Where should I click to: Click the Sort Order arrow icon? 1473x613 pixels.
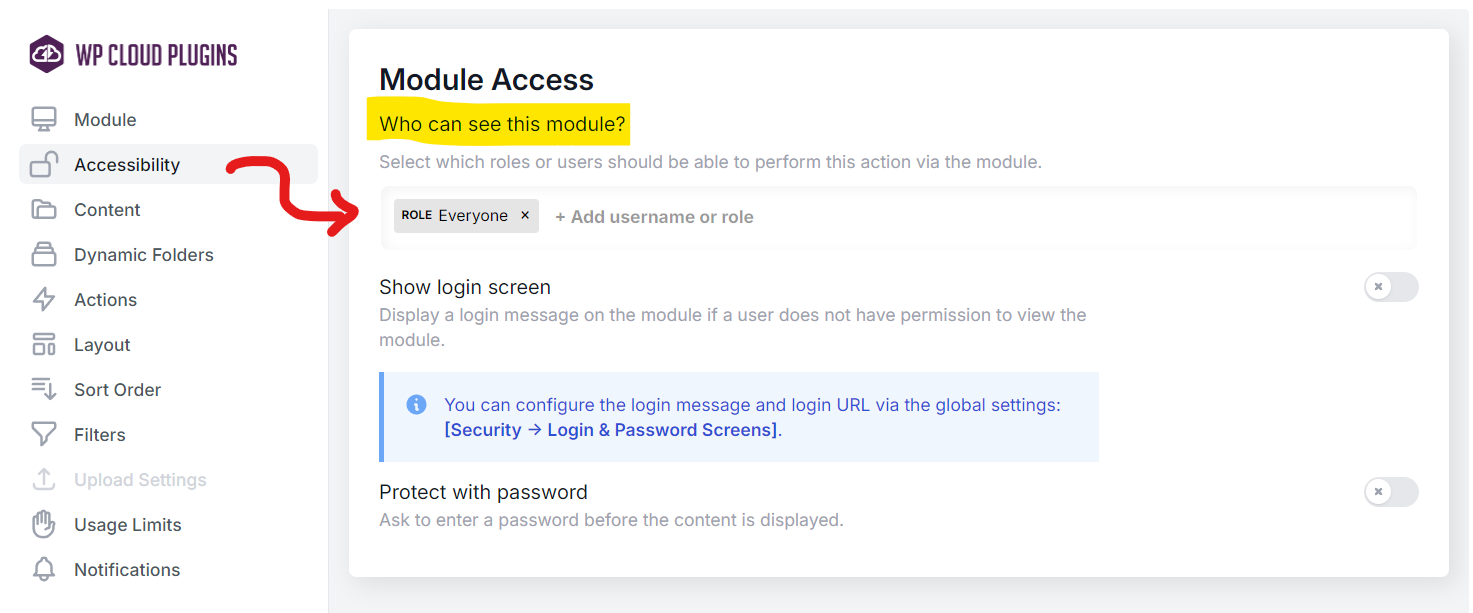coord(44,390)
